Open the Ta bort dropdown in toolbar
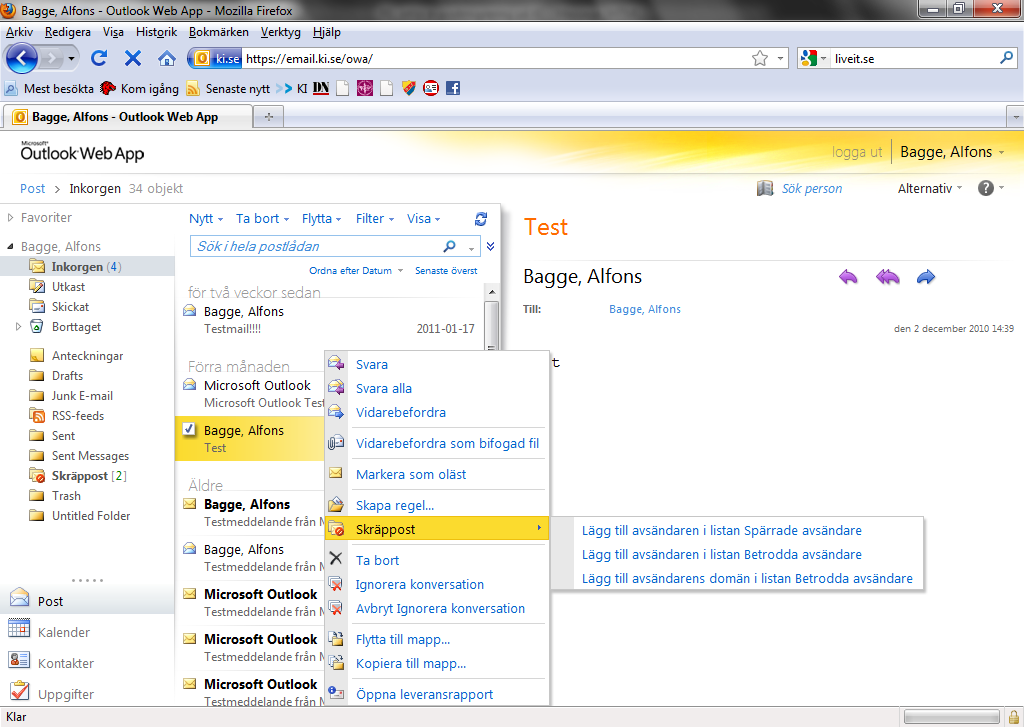Image resolution: width=1024 pixels, height=728 pixels. click(262, 219)
